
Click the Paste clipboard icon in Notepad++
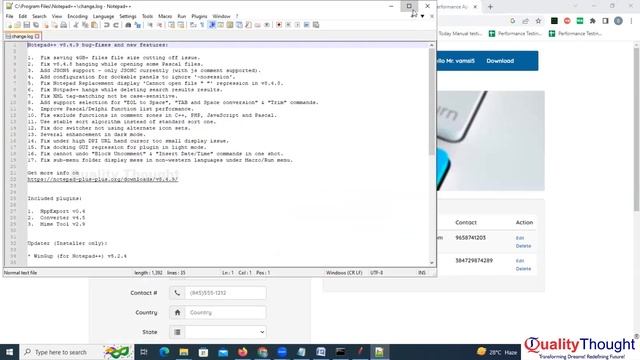[x=94, y=25]
